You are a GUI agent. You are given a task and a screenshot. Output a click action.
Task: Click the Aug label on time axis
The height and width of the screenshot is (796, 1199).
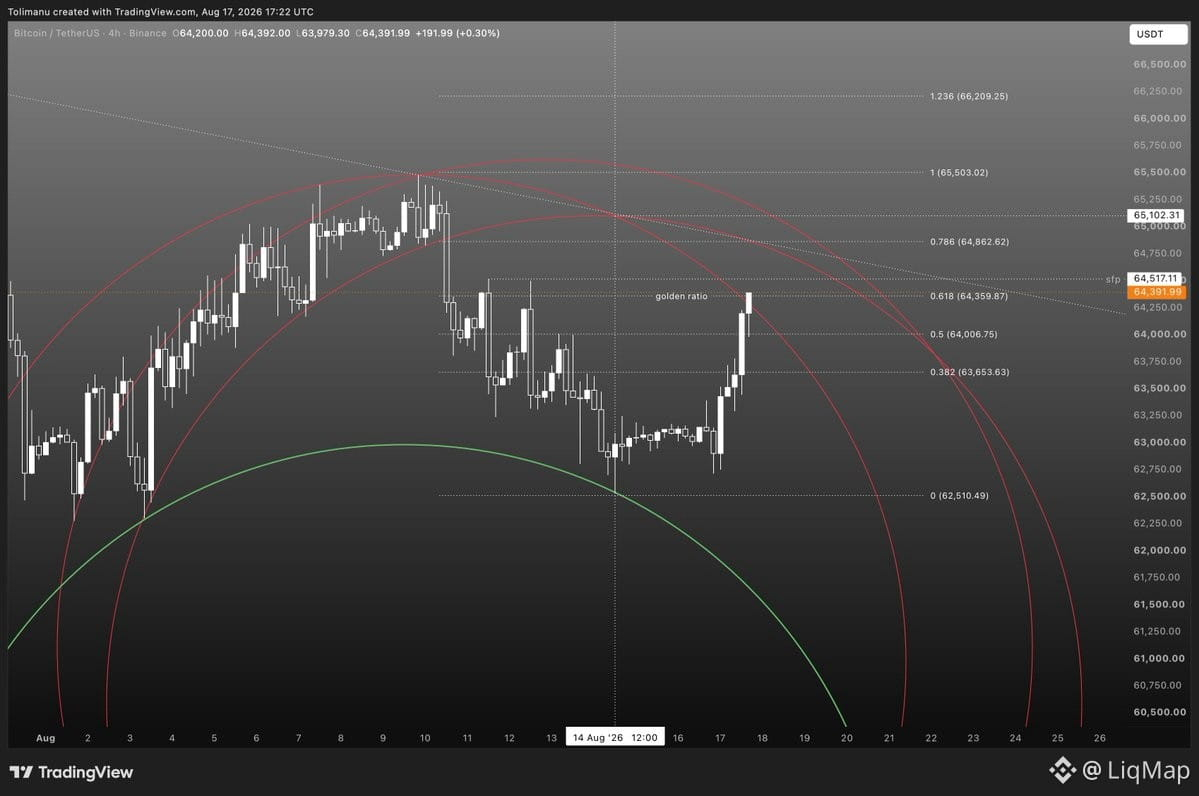tap(45, 738)
